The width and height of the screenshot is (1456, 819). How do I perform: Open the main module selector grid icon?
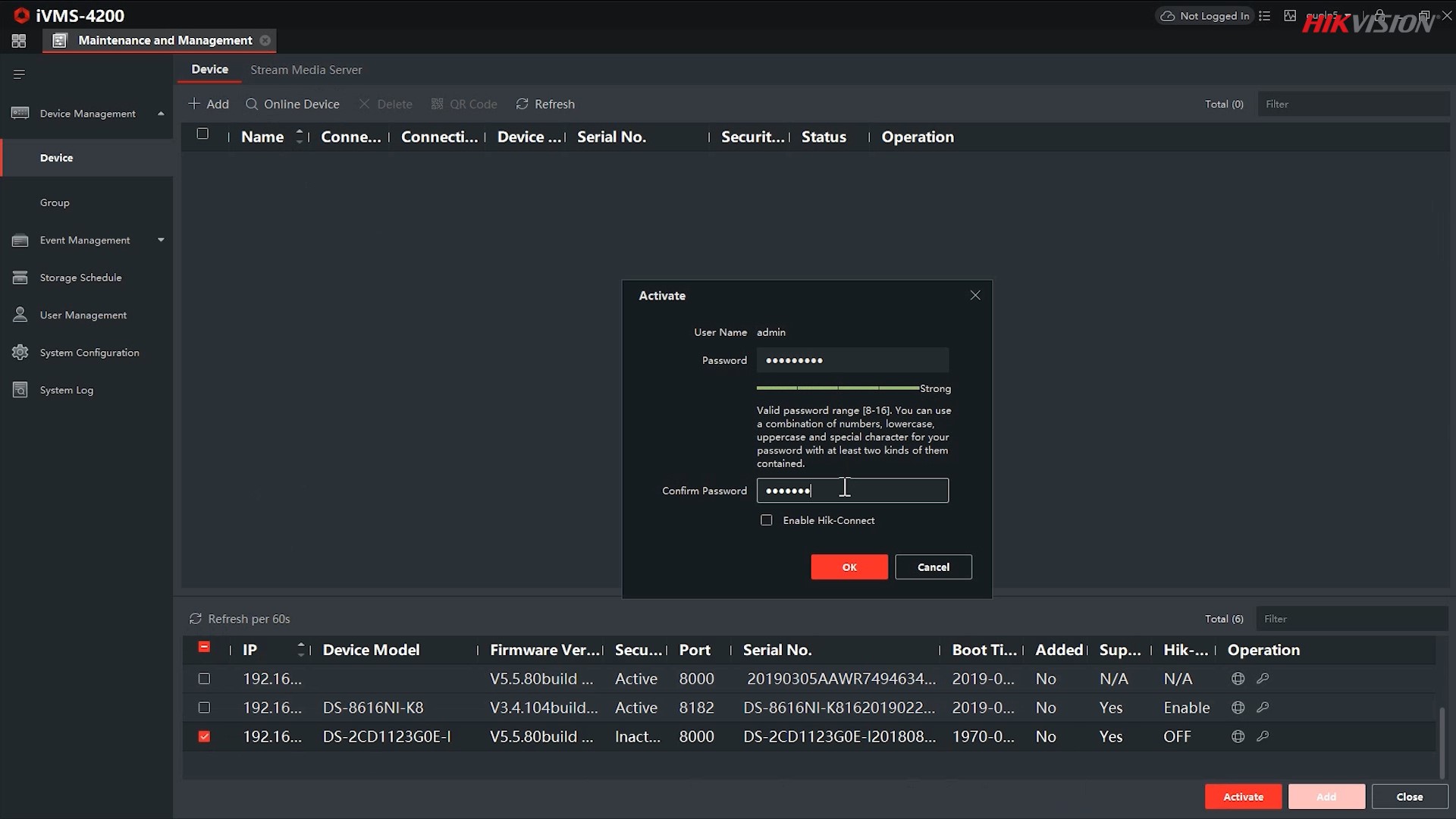click(x=18, y=40)
